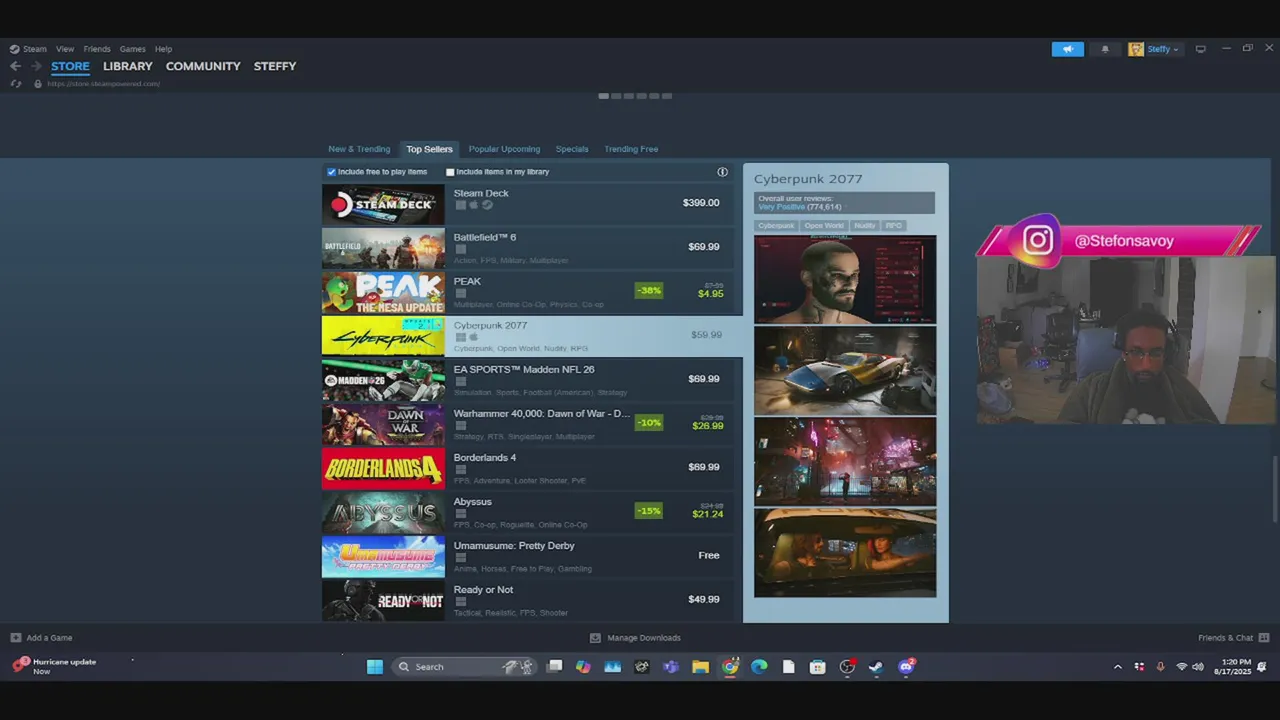Open the blue announcements megaphone button

pyautogui.click(x=1067, y=49)
